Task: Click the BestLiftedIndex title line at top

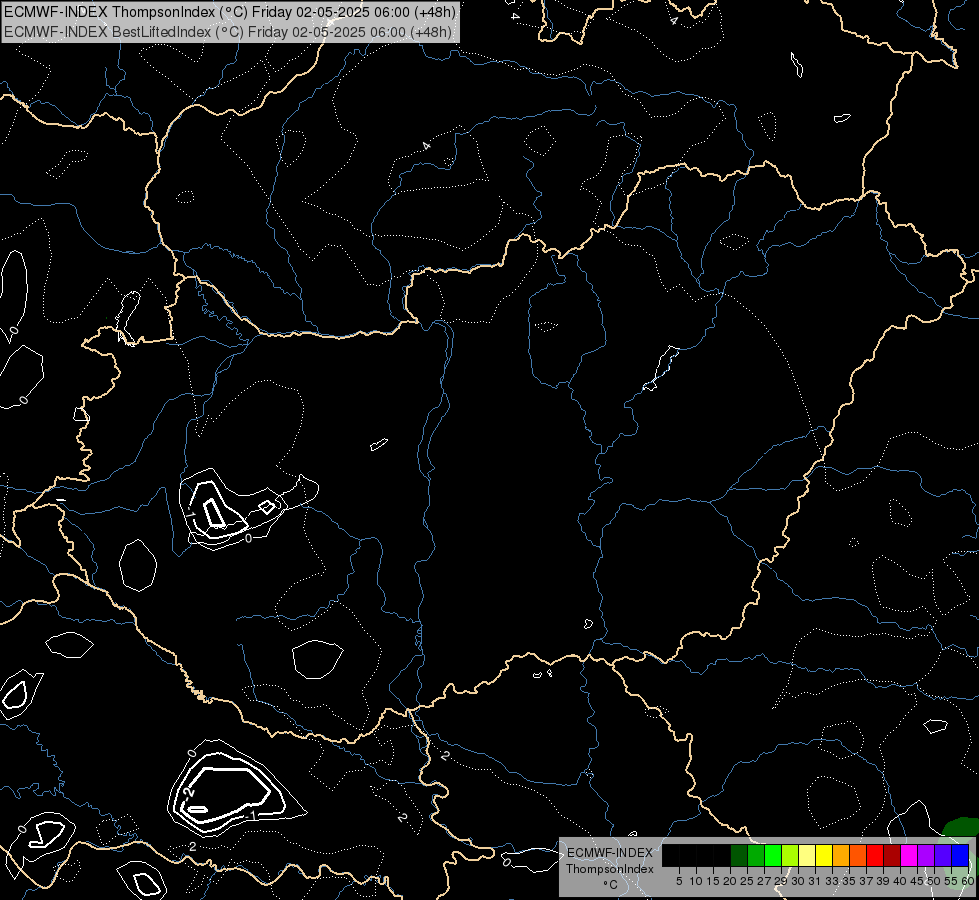Action: [228, 31]
